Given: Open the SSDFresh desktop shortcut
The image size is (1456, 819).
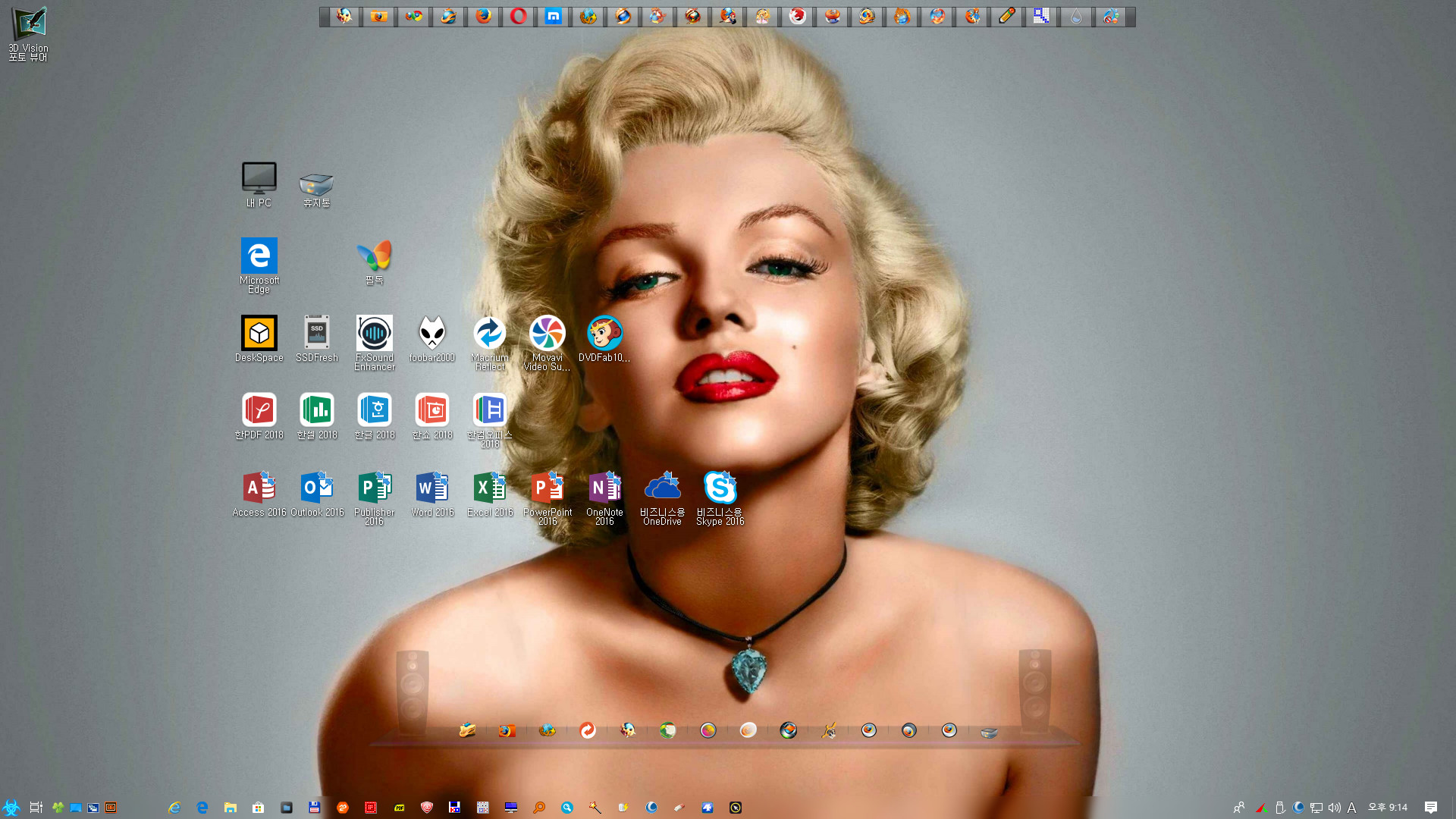Looking at the screenshot, I should click(x=316, y=339).
